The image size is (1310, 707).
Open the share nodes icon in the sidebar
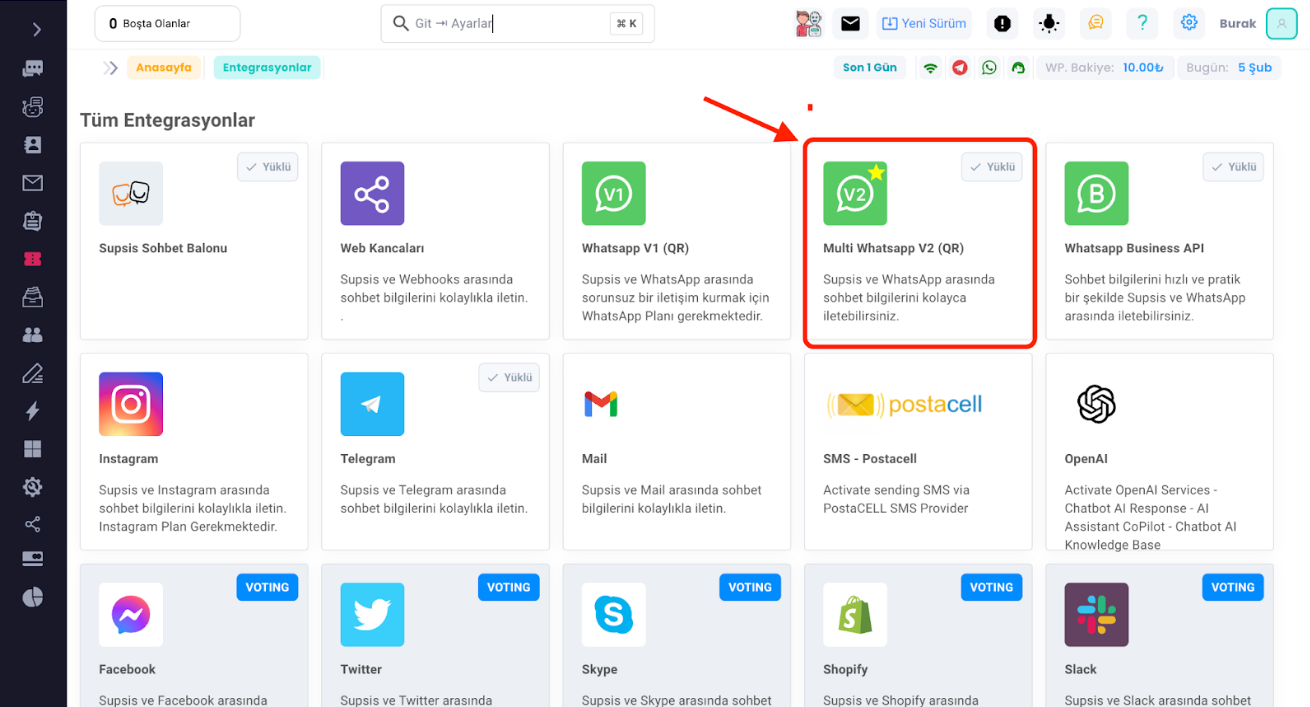tap(33, 524)
